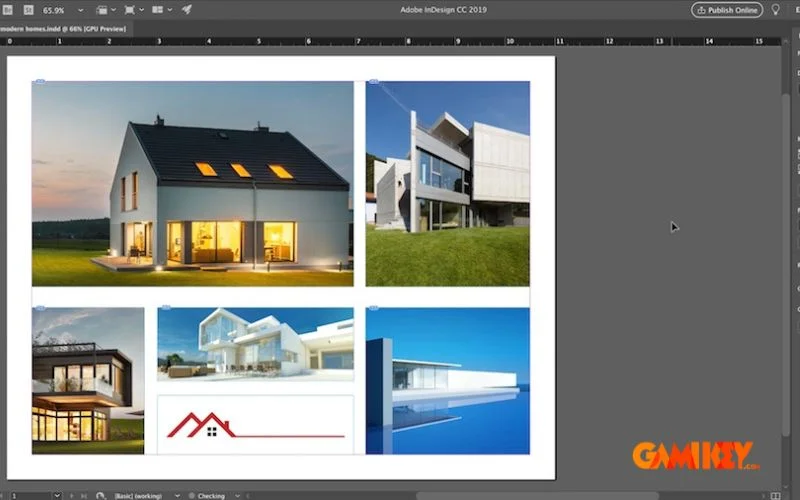Select the blue pool house image

click(x=447, y=381)
